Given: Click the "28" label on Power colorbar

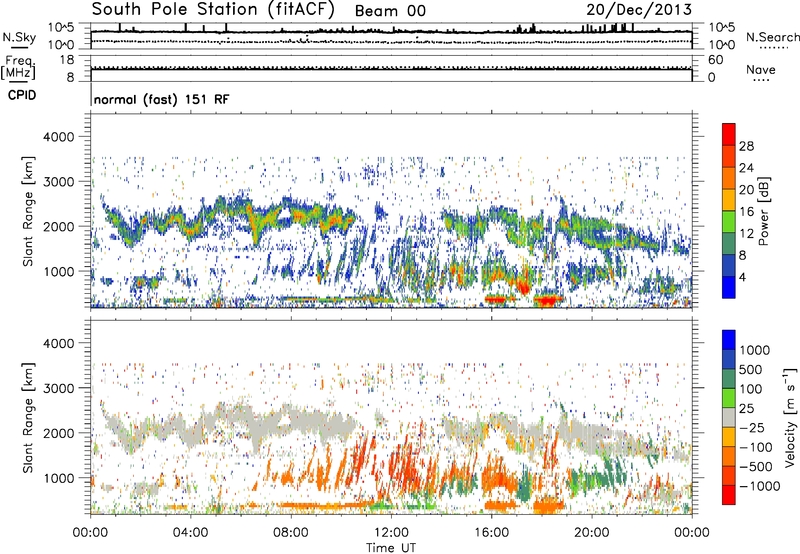Looking at the screenshot, I should point(746,146).
